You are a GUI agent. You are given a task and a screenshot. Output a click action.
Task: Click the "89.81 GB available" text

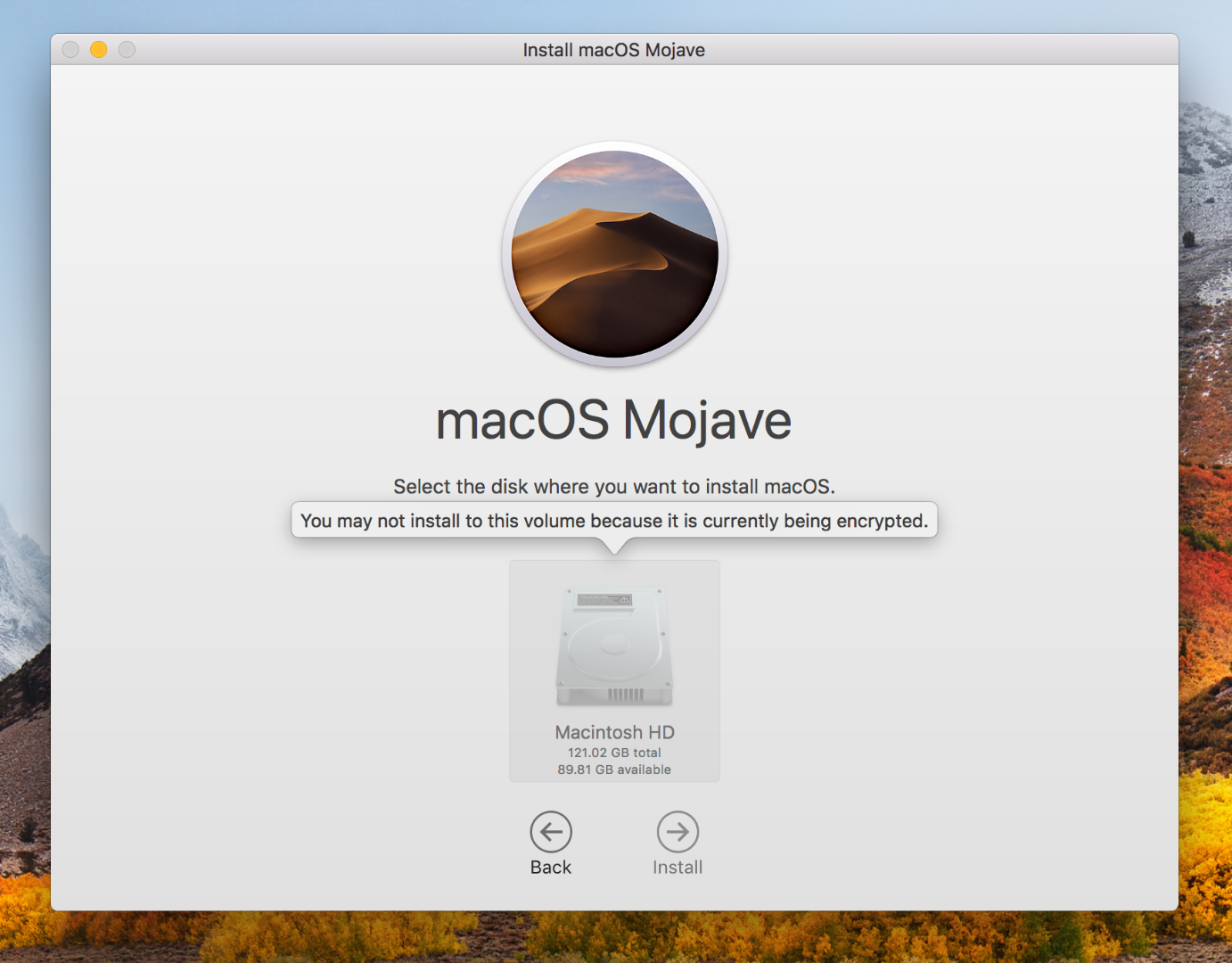[x=614, y=770]
